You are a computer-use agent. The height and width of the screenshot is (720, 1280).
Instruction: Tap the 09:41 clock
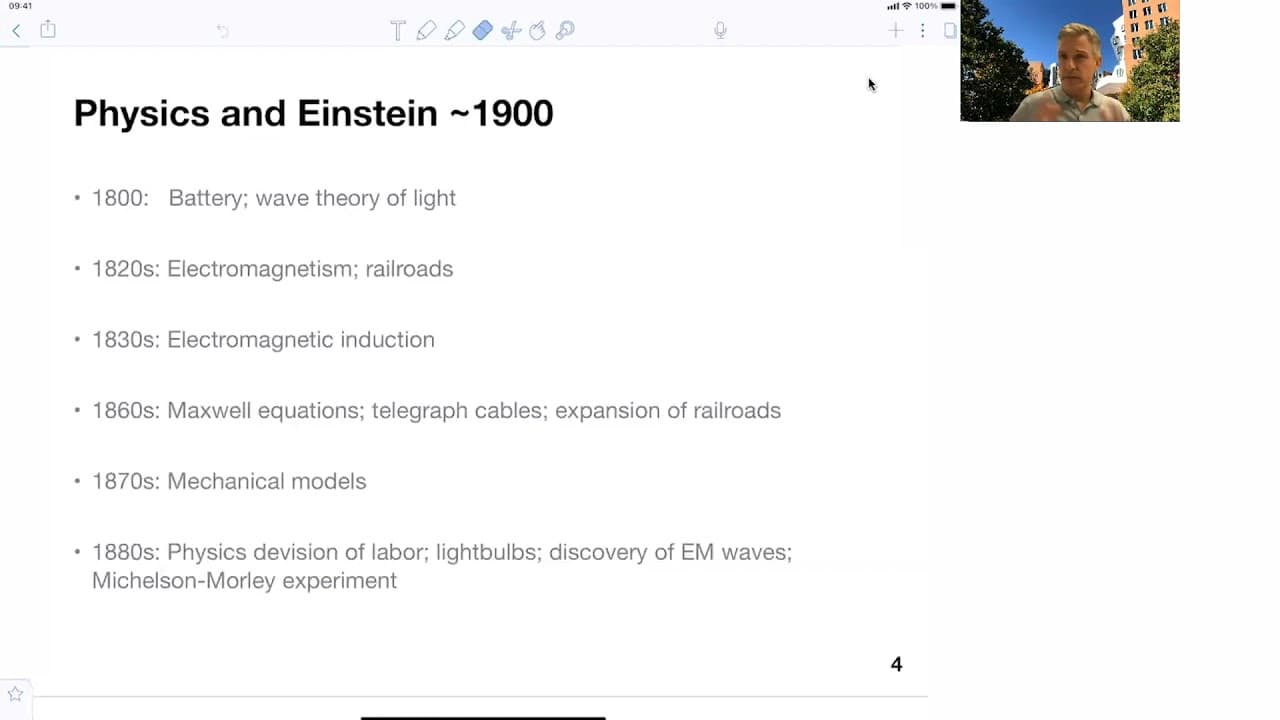pyautogui.click(x=20, y=6)
